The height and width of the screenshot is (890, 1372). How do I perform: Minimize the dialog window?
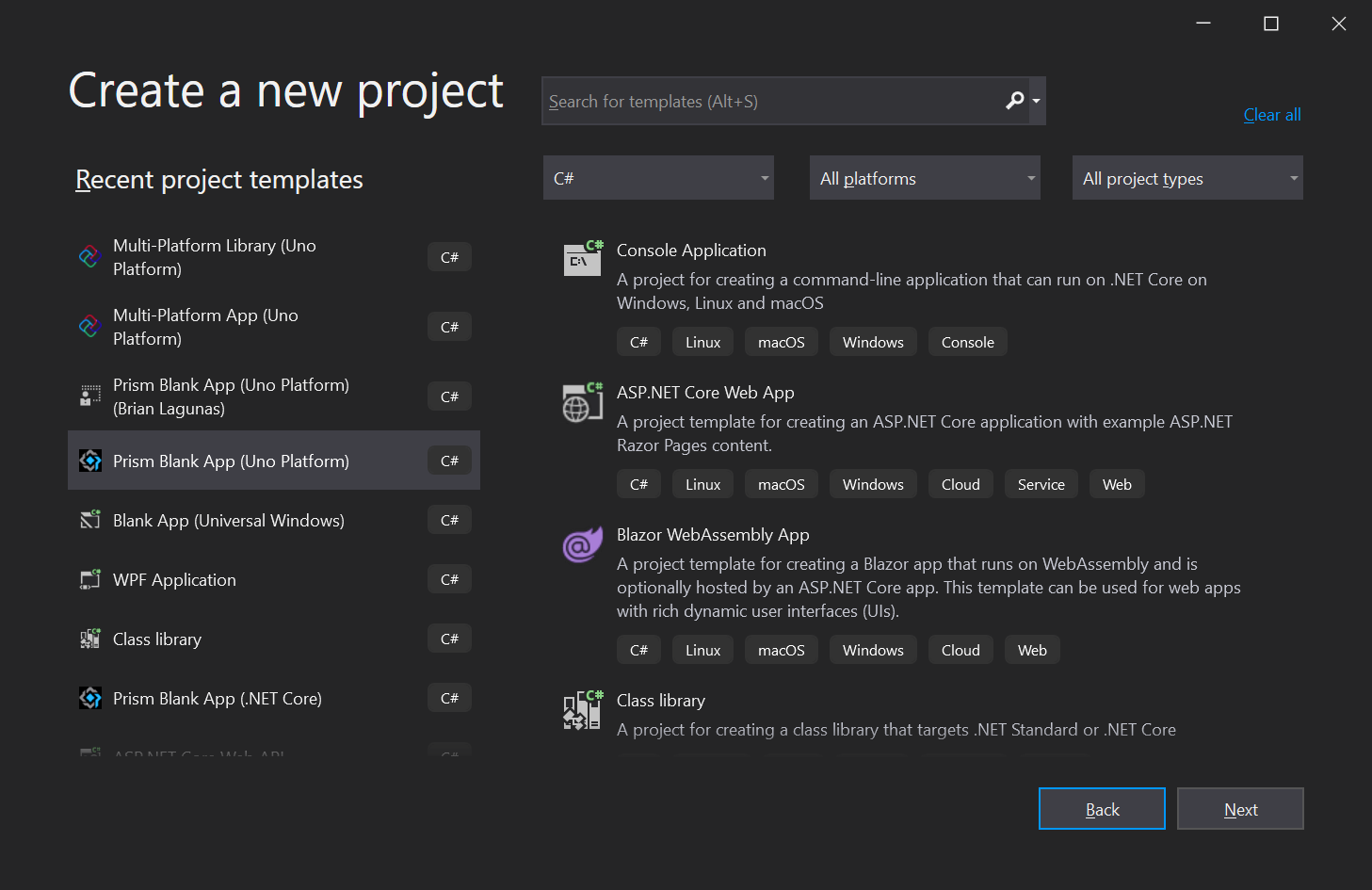pos(1203,24)
